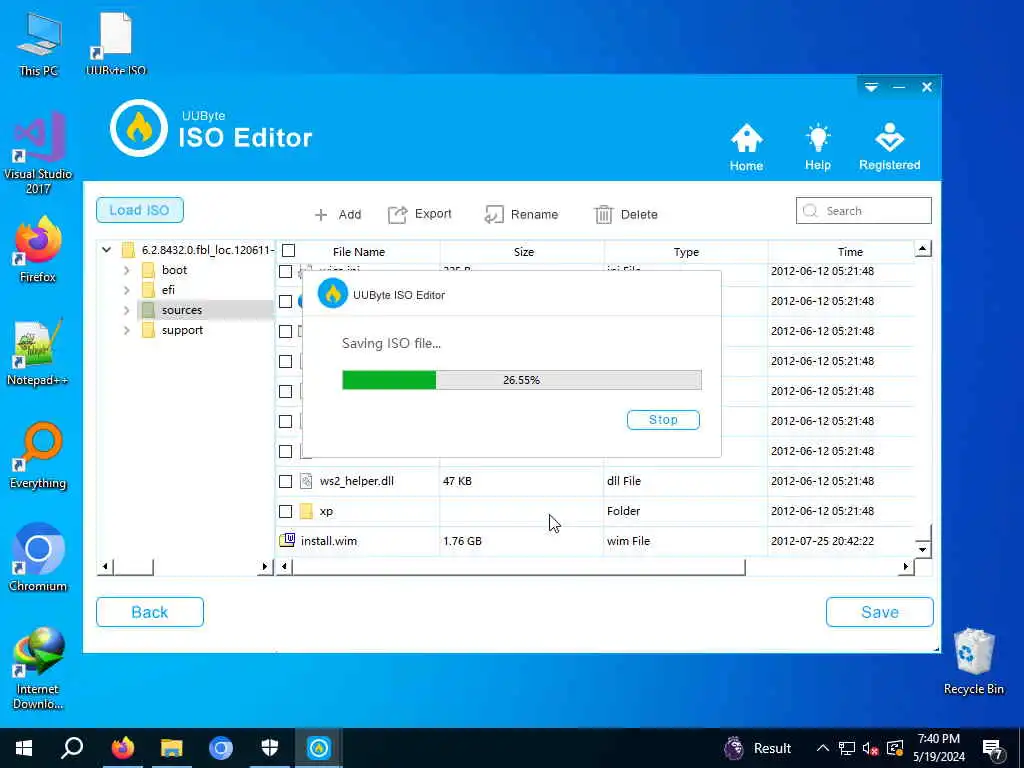This screenshot has width=1024, height=768.
Task: Click the Delete trash toolbar item
Action: point(626,214)
